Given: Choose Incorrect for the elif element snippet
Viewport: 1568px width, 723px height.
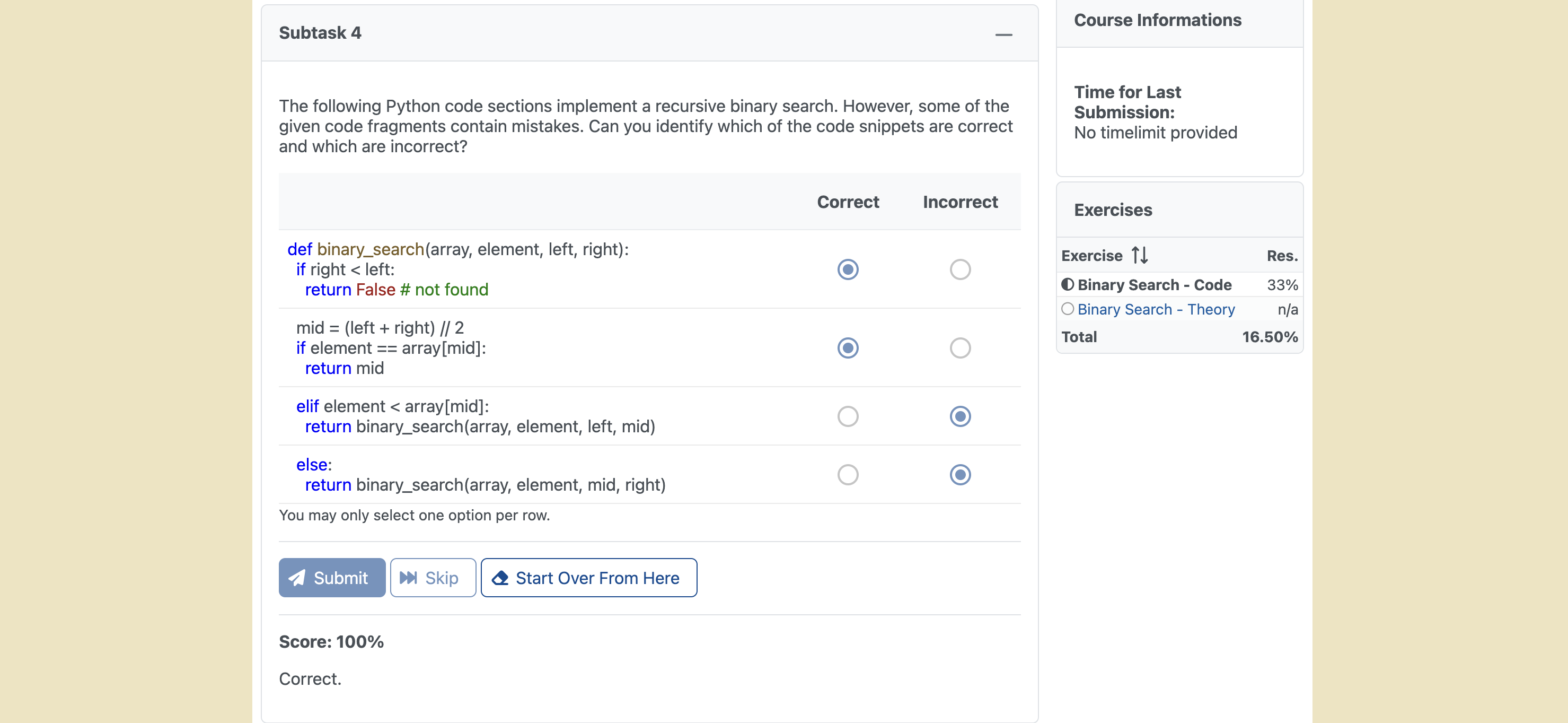Looking at the screenshot, I should (x=960, y=416).
